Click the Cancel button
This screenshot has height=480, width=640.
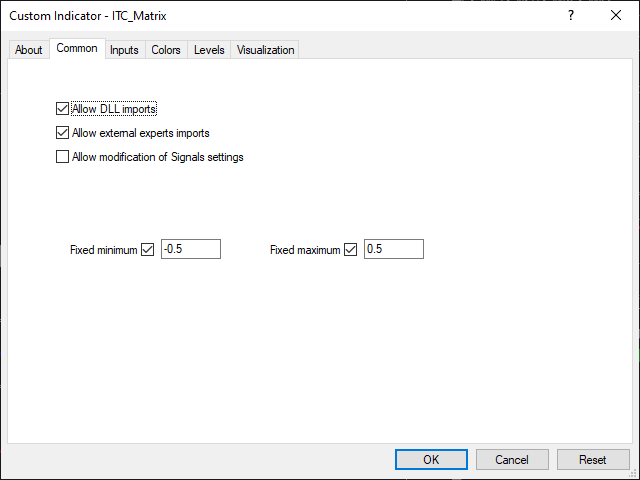pyautogui.click(x=511, y=460)
